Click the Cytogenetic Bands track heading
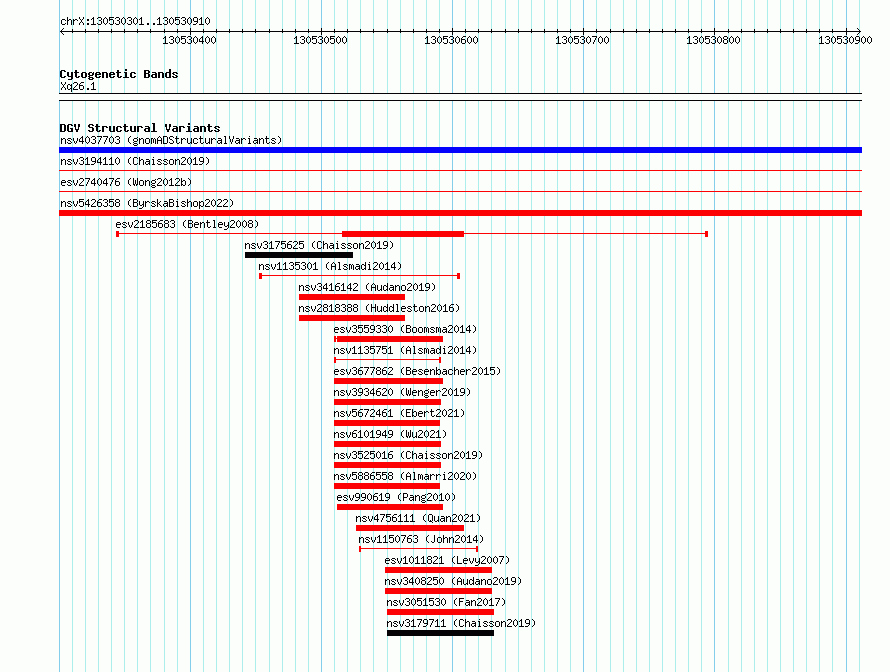 (x=119, y=74)
